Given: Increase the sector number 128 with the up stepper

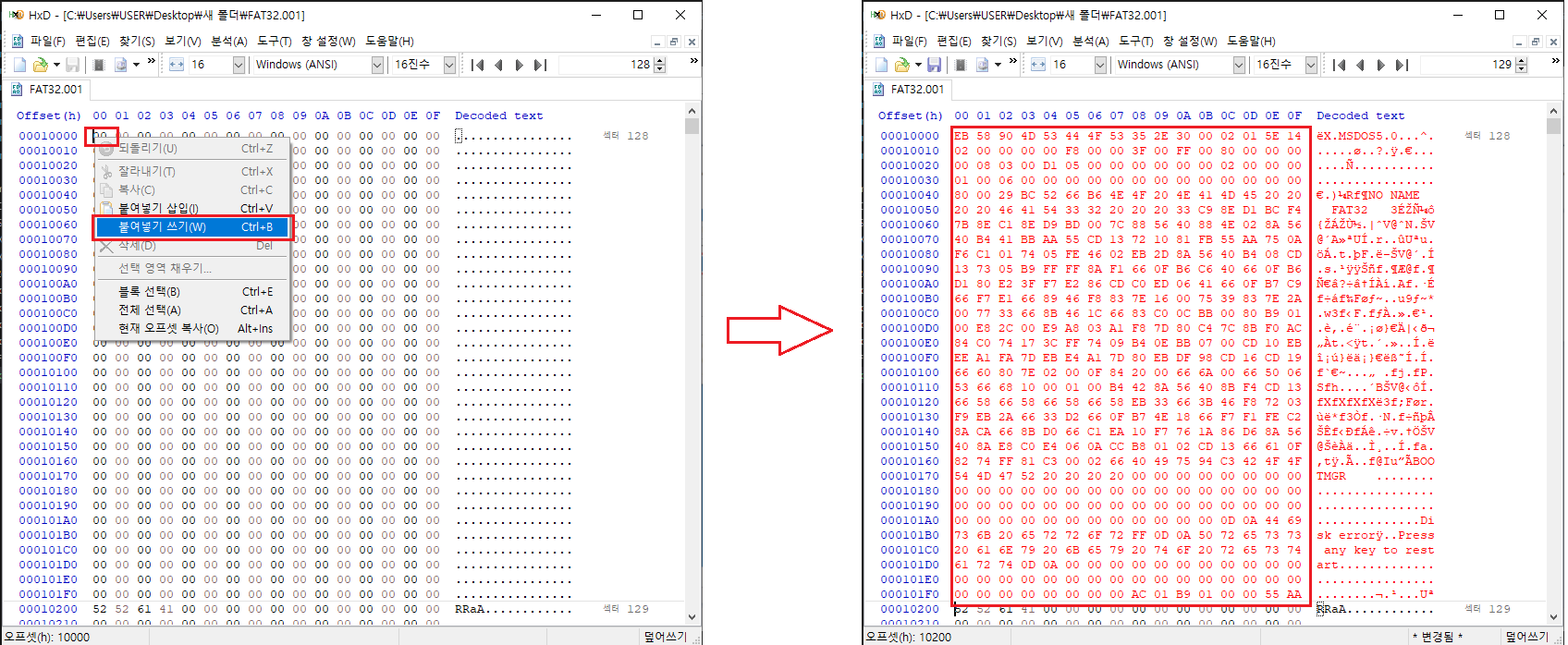Looking at the screenshot, I should point(660,61).
